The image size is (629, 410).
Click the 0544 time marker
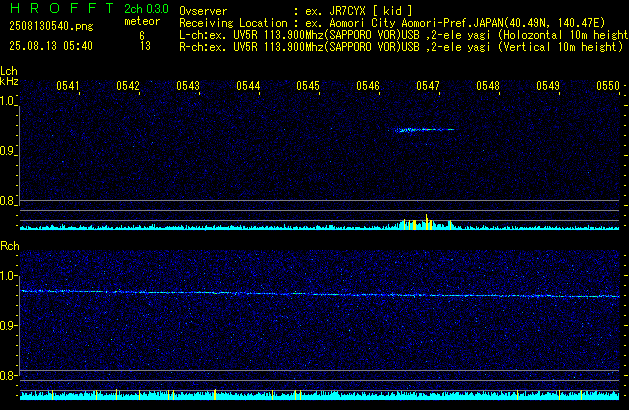pos(248,86)
